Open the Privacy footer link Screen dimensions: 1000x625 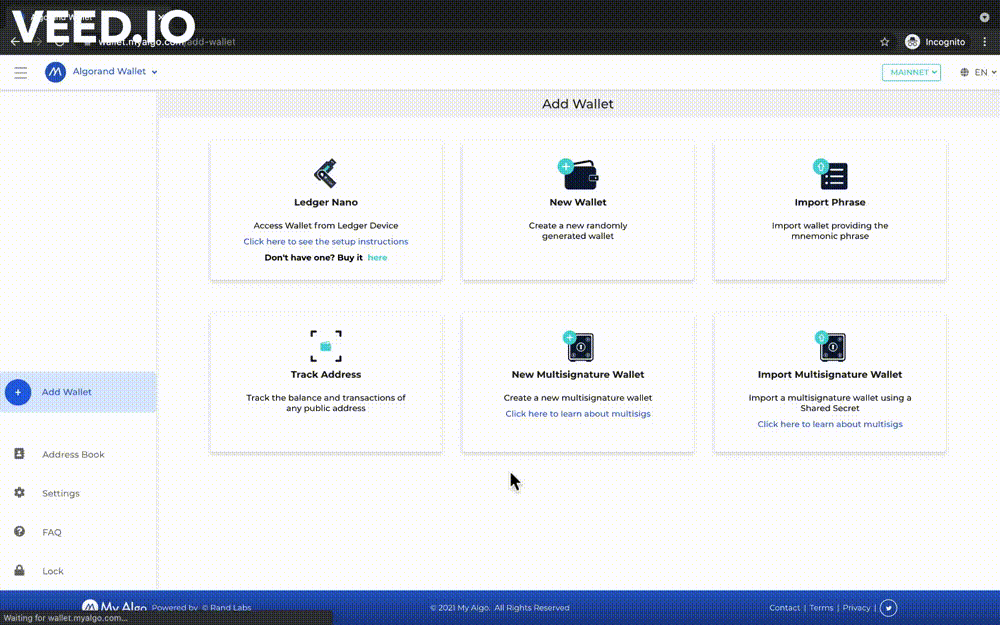[857, 608]
